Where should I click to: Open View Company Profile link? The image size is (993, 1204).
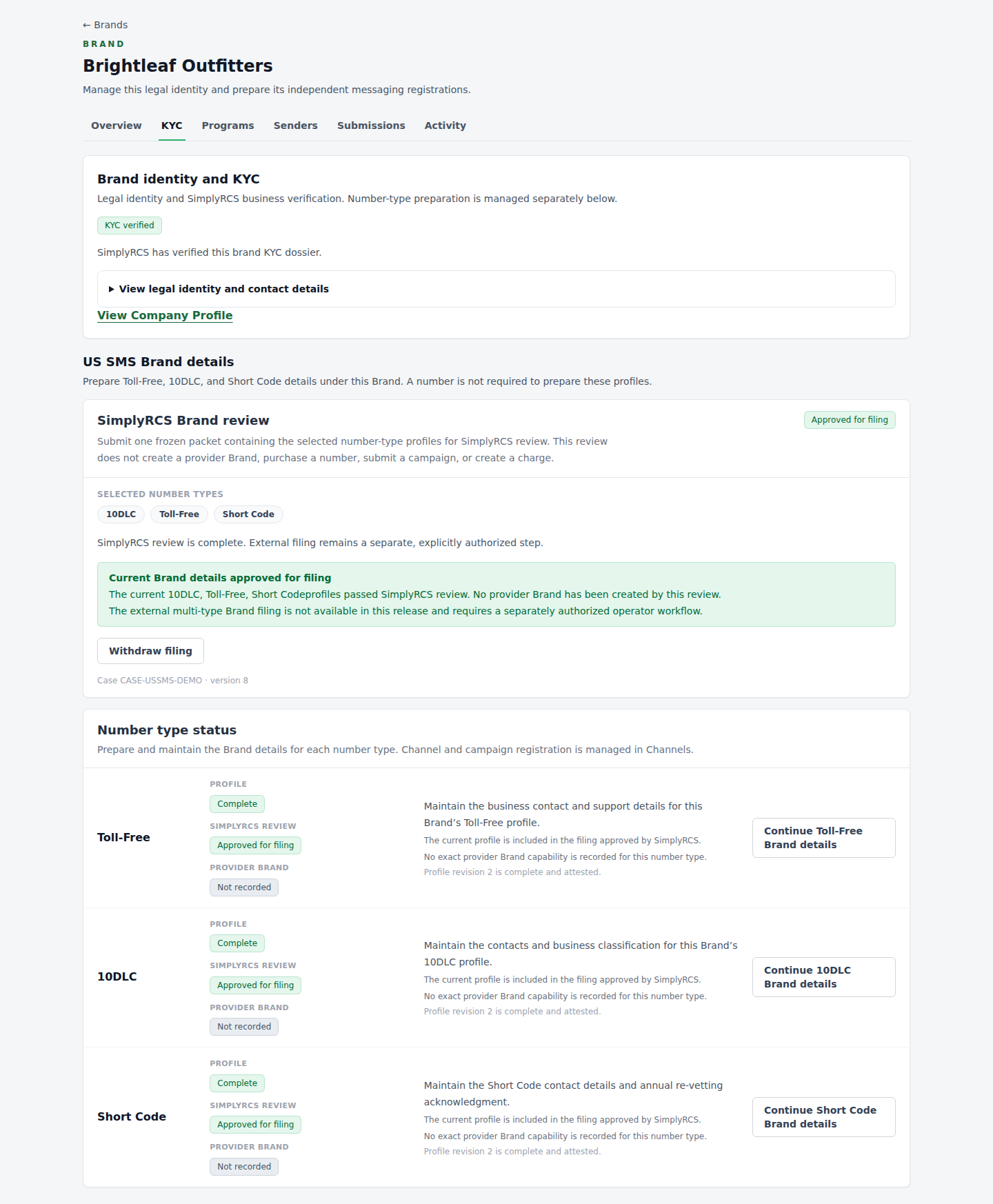coord(165,315)
